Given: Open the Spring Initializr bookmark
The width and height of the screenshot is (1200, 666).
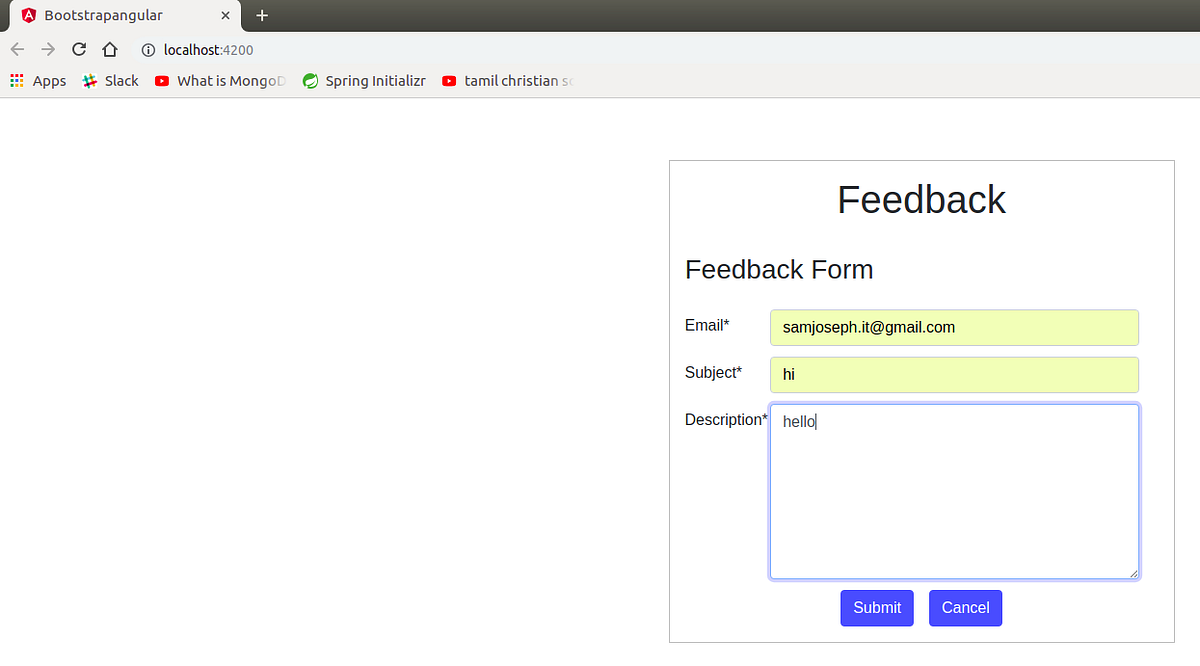Looking at the screenshot, I should pos(365,80).
